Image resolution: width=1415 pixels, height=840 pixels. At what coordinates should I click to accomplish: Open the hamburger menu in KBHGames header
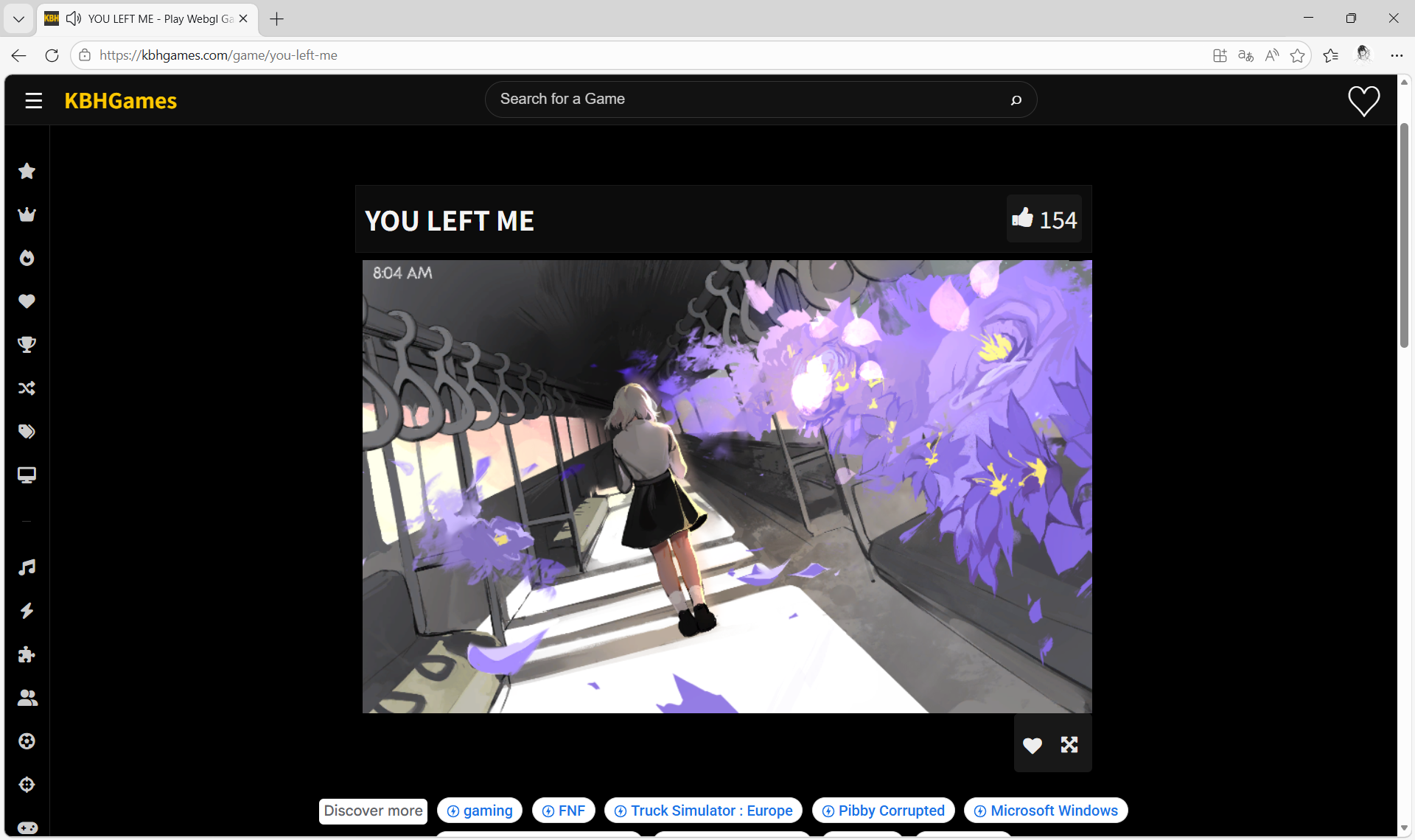click(33, 101)
